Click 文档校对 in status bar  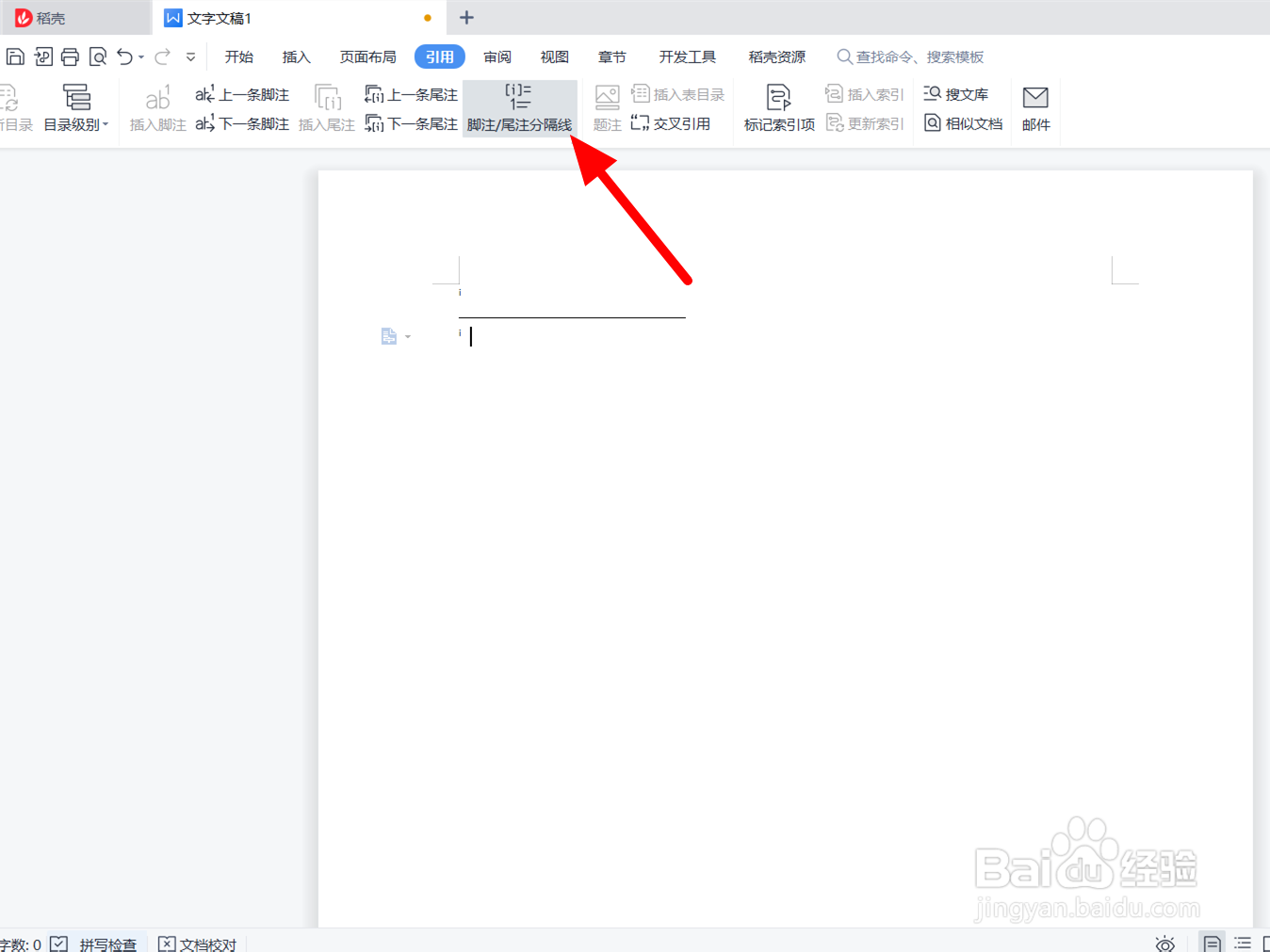click(x=197, y=944)
